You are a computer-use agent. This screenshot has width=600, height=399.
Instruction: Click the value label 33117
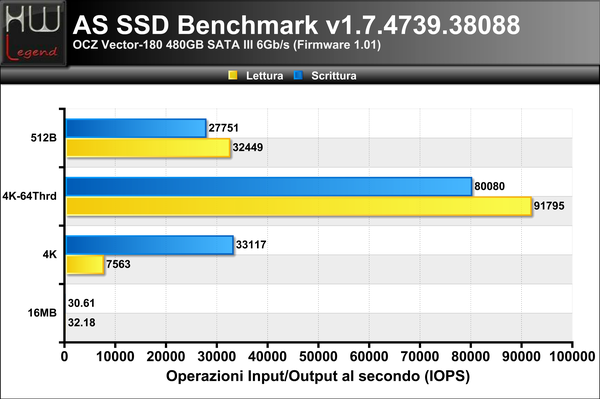click(x=251, y=244)
